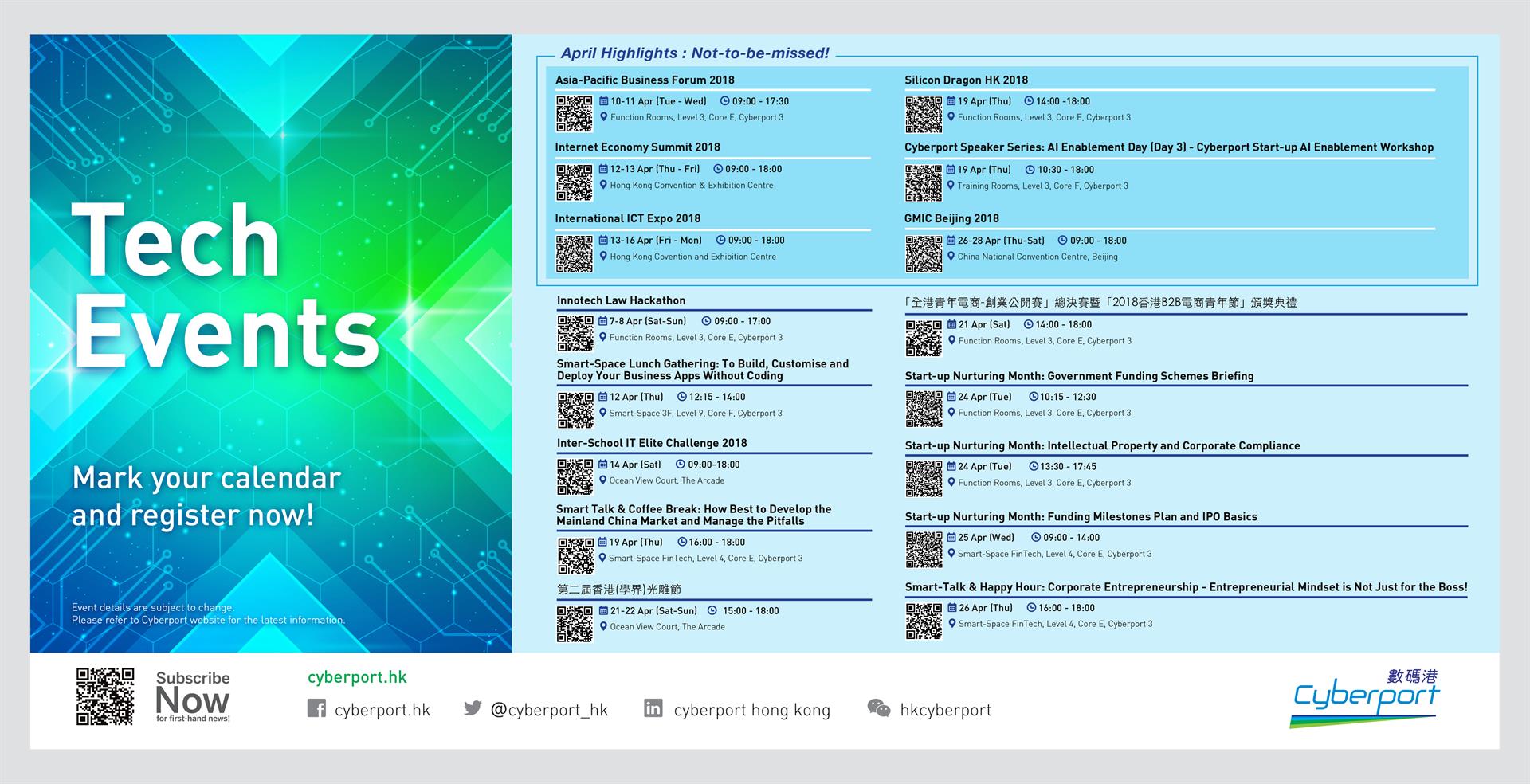The width and height of the screenshot is (1530, 784).
Task: Click QR code for Intellectual Property and Corporate Compliance
Action: pos(924,479)
